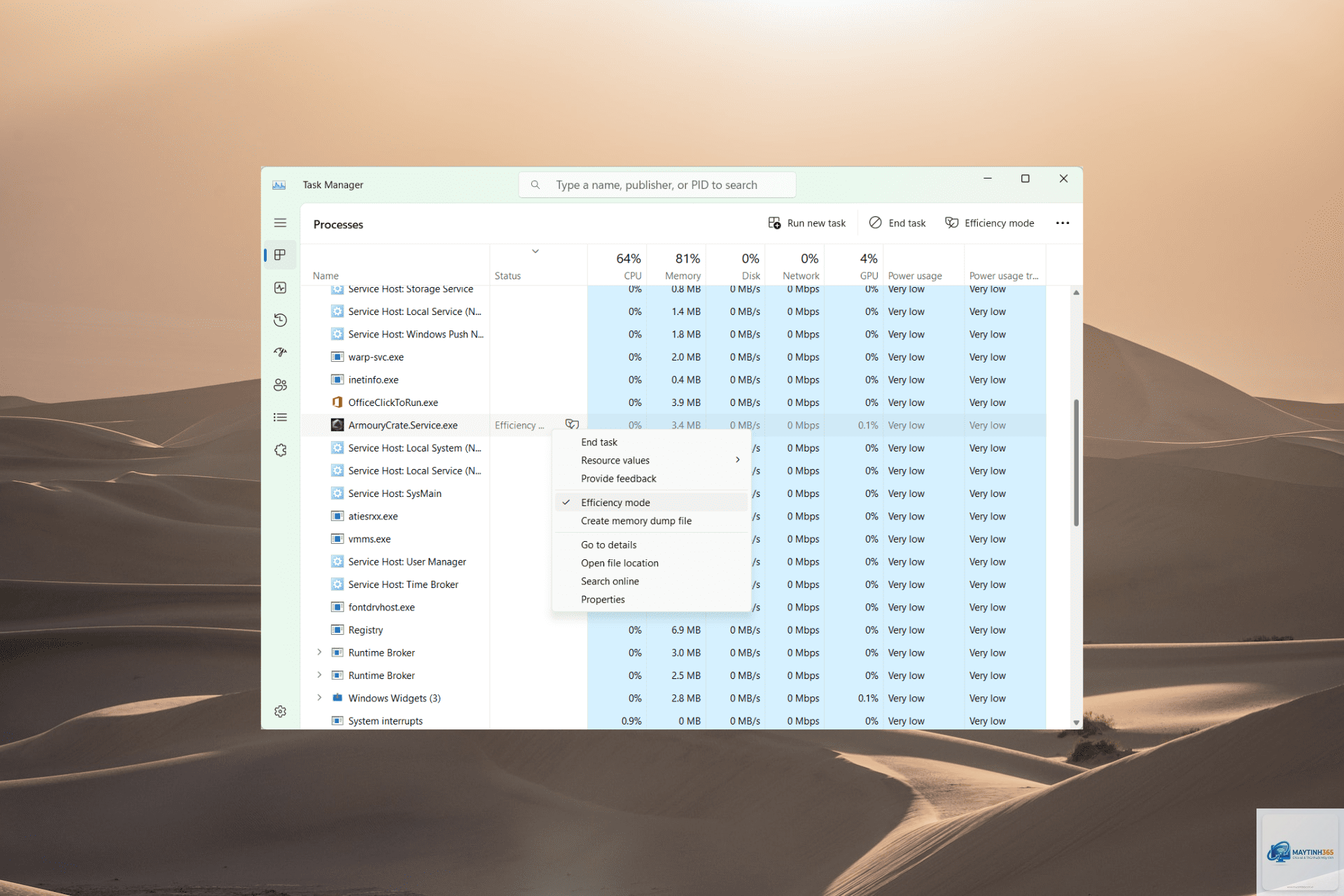Screen dimensions: 1344x896
Task: Open the Startup apps sidebar page
Action: point(280,352)
